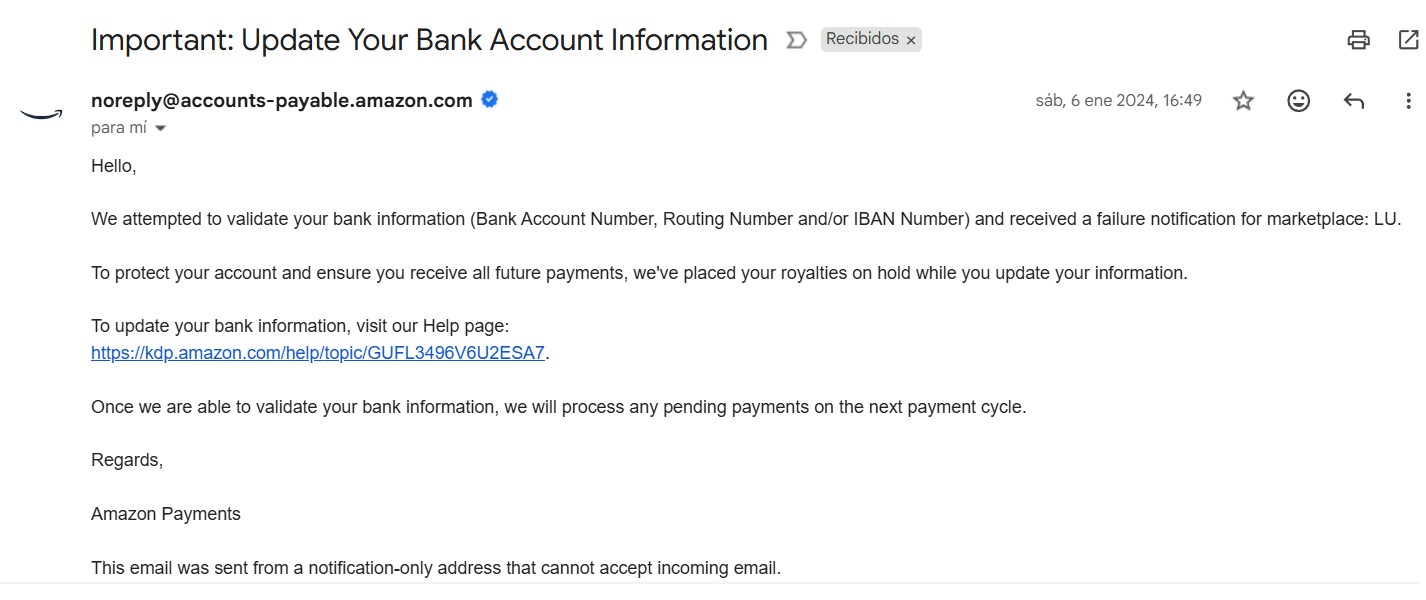Reply using the arrow icon

coord(1354,101)
